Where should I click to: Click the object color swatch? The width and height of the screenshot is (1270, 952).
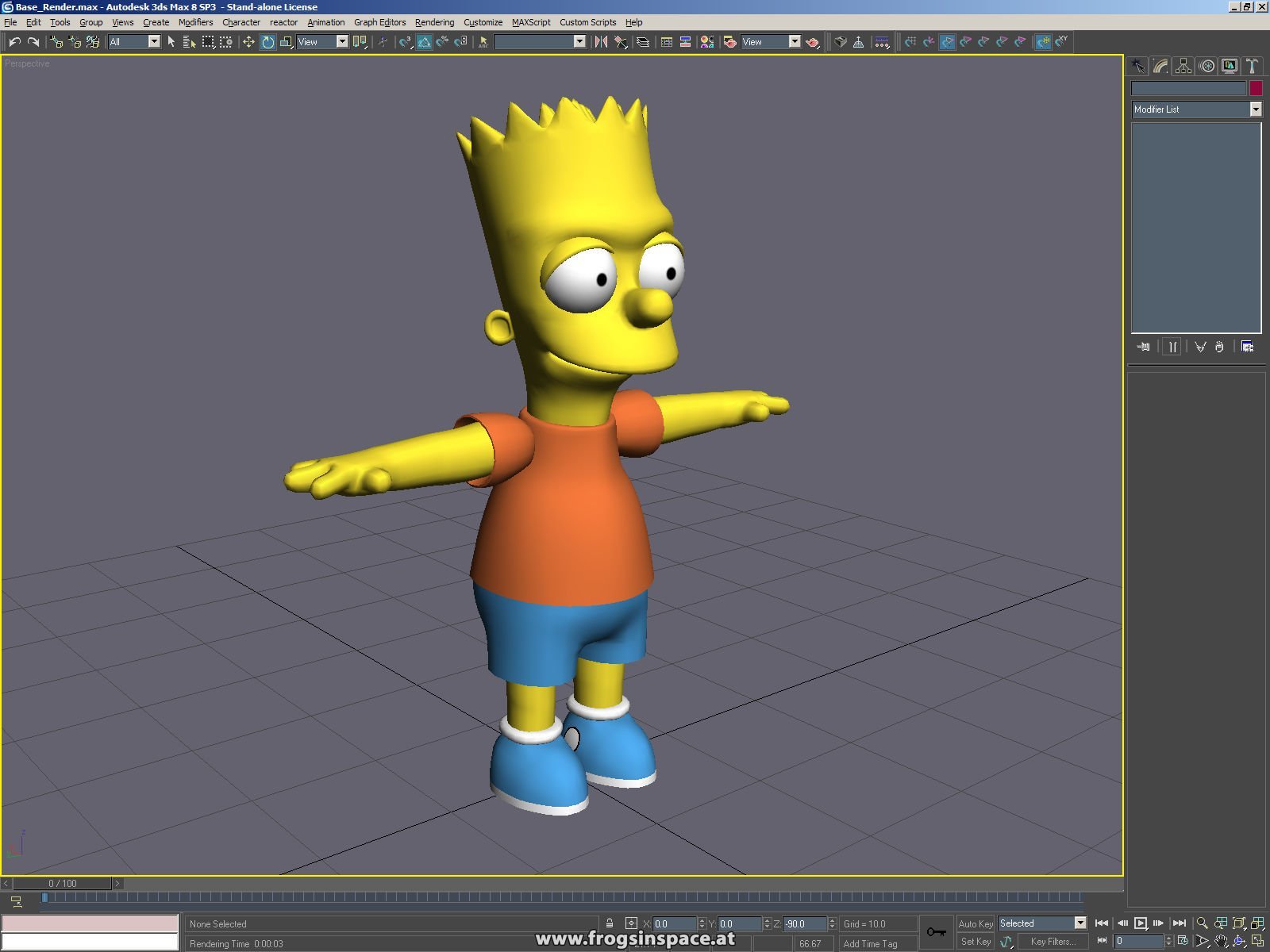point(1256,88)
